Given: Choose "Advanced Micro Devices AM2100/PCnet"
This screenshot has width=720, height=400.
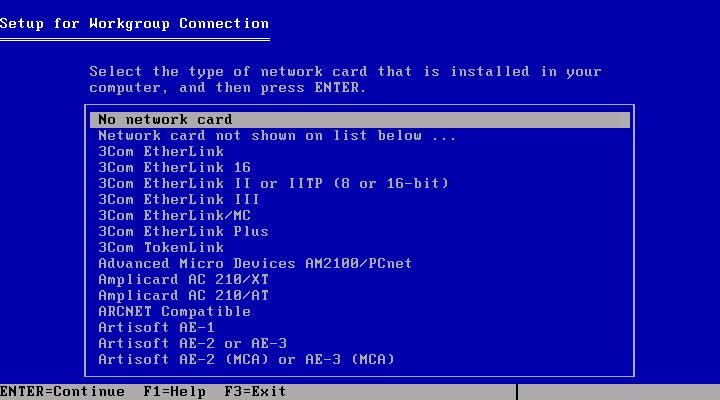Looking at the screenshot, I should pos(255,264).
